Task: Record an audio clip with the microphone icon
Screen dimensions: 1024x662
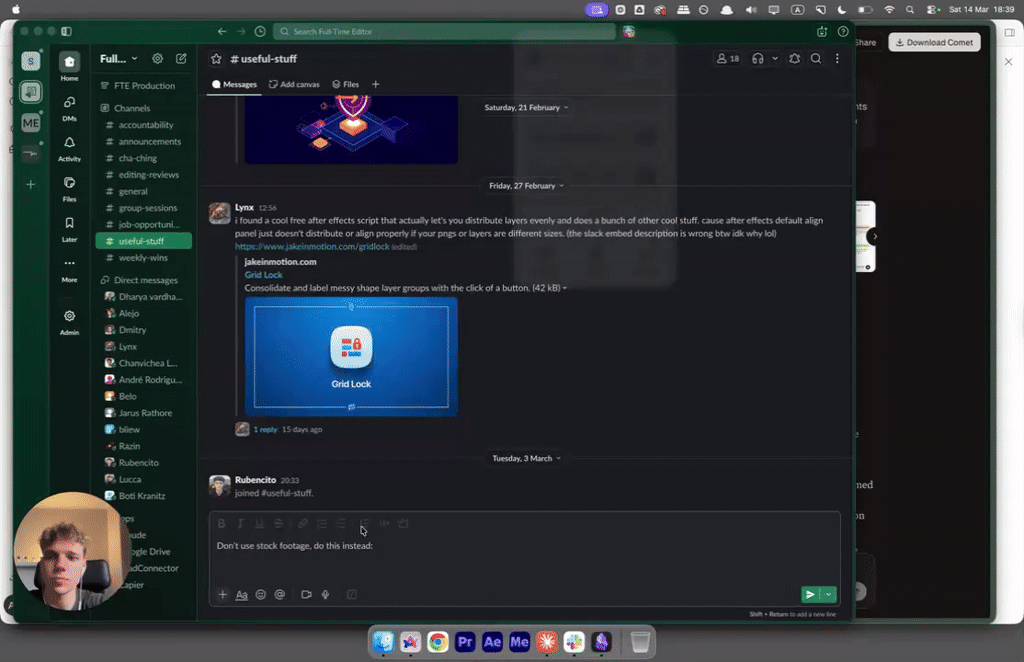Action: 325,594
